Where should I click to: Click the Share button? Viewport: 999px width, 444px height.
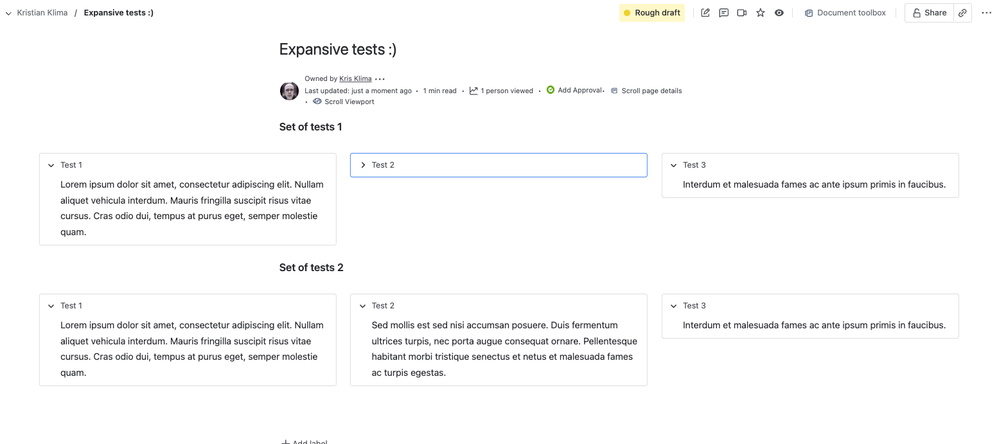tap(929, 13)
